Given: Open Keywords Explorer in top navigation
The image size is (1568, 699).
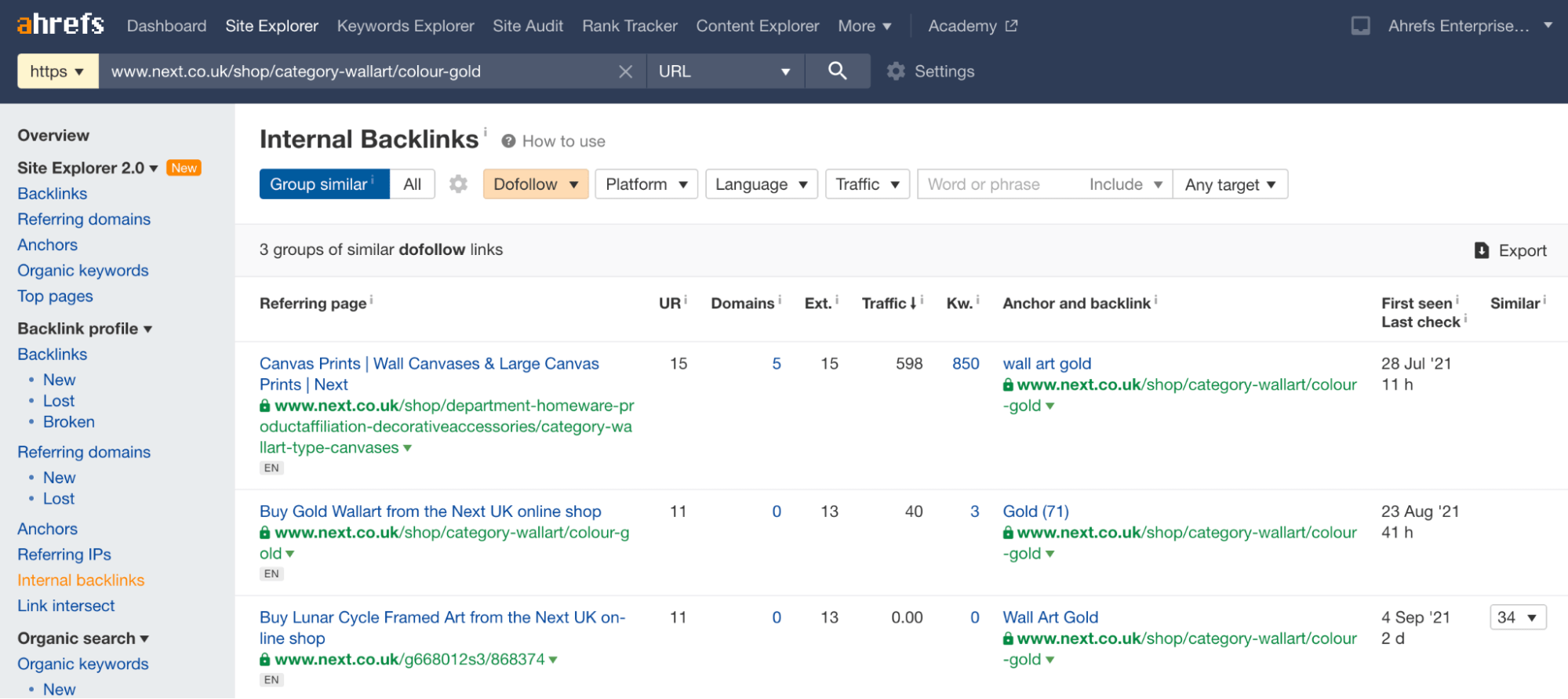Looking at the screenshot, I should (x=405, y=26).
